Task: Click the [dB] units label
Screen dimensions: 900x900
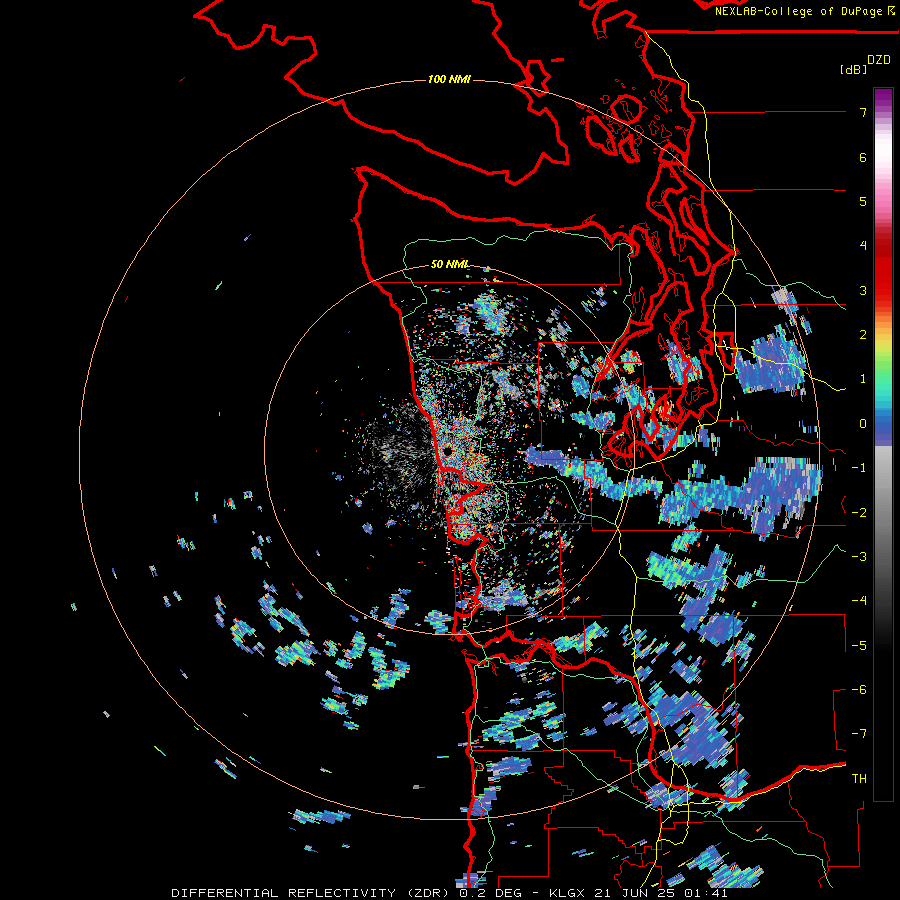Action: click(x=854, y=69)
